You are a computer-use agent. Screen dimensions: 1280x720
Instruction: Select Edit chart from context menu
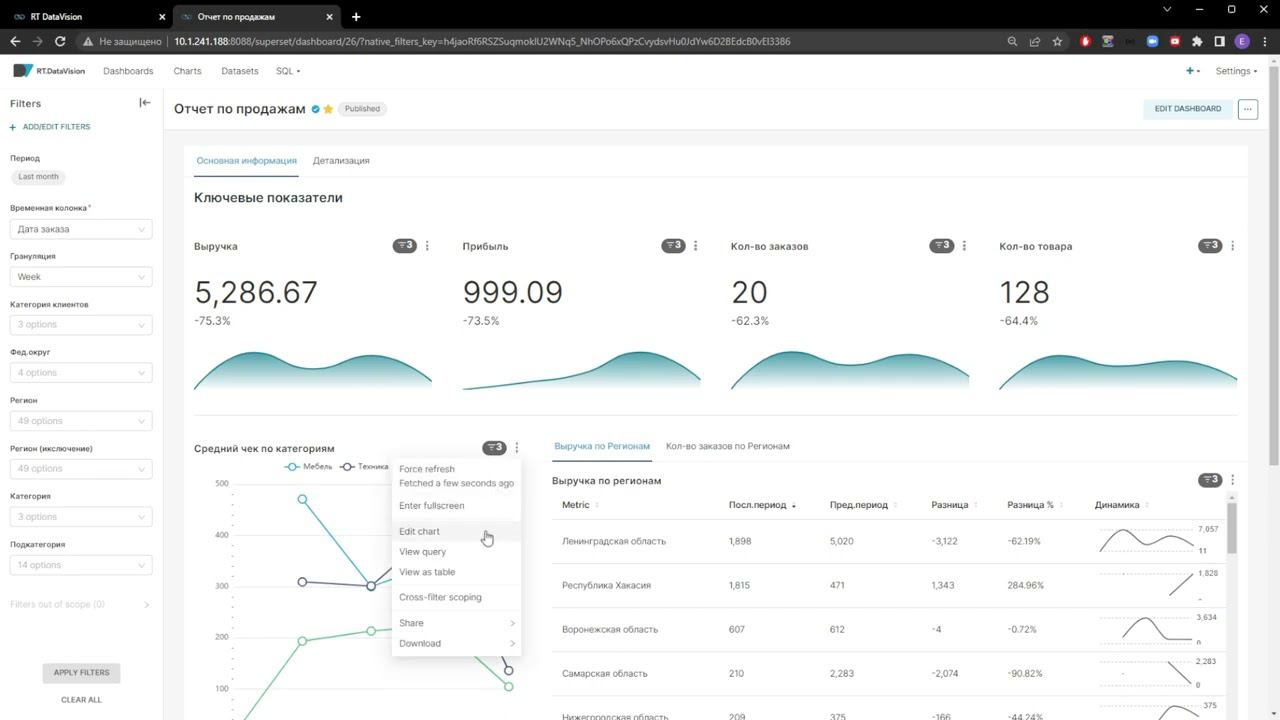pos(419,532)
